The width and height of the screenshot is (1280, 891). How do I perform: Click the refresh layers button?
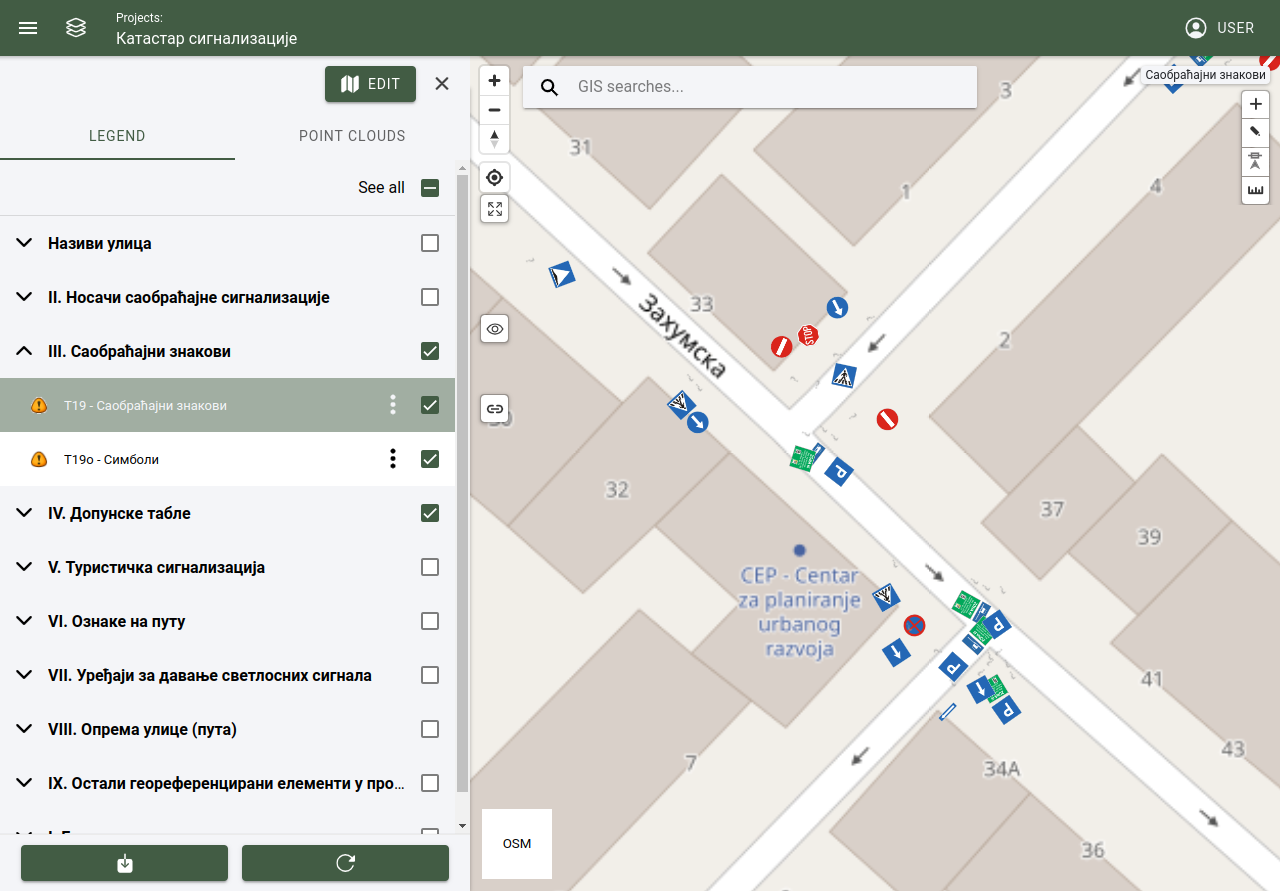(x=345, y=863)
